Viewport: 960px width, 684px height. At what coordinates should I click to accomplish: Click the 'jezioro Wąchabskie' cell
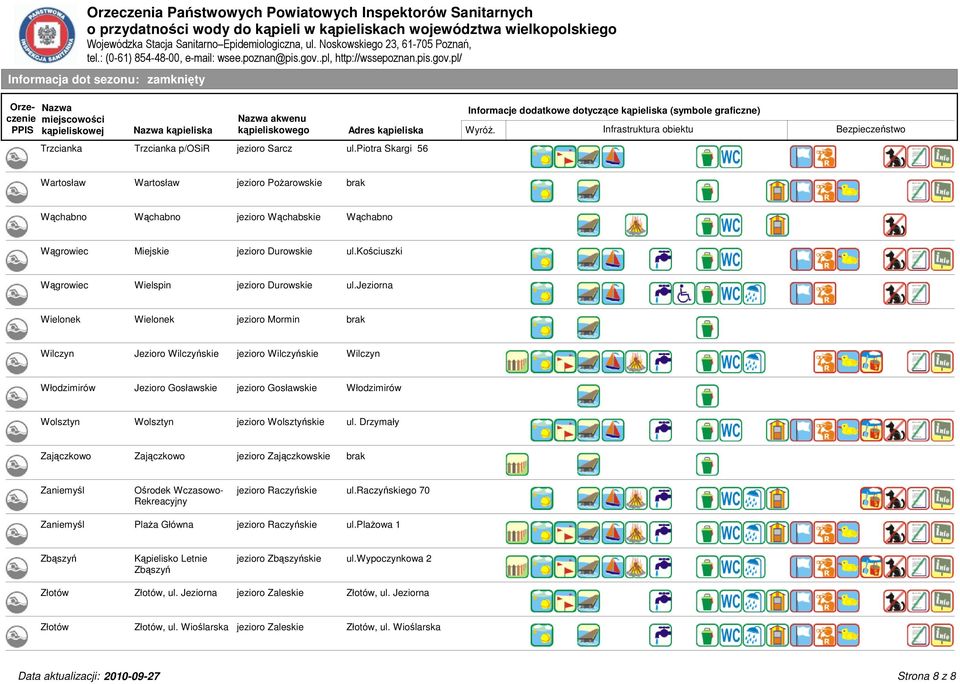point(279,217)
